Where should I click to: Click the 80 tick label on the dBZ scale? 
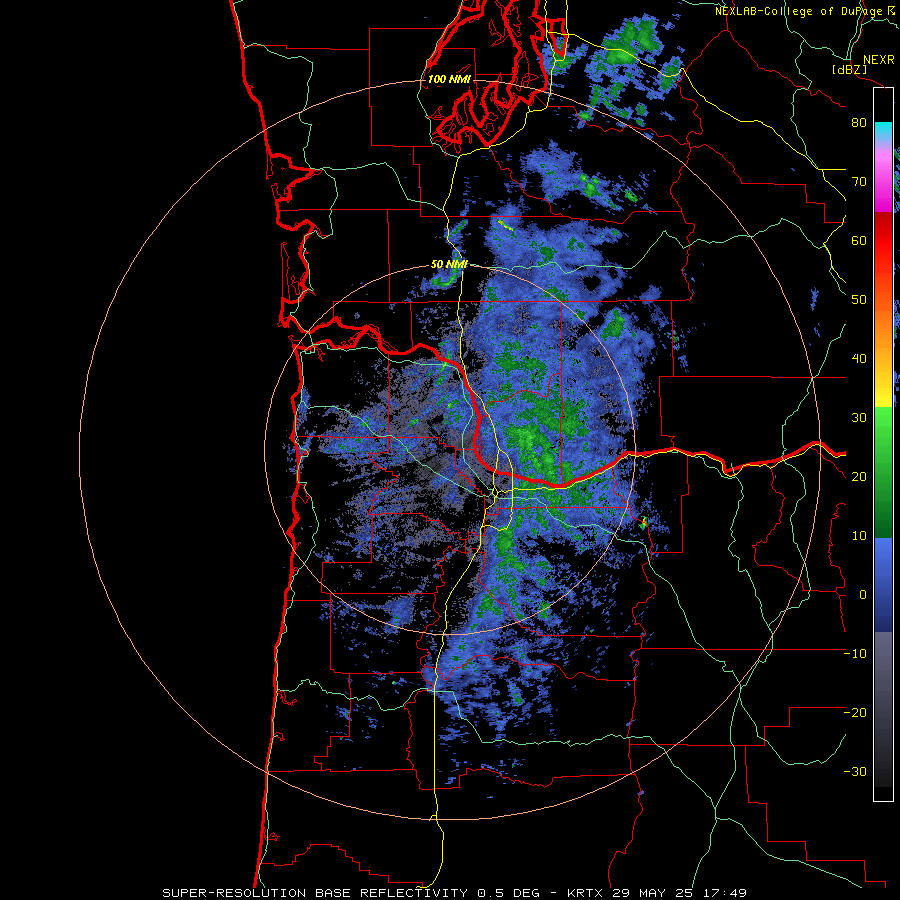pyautogui.click(x=859, y=123)
